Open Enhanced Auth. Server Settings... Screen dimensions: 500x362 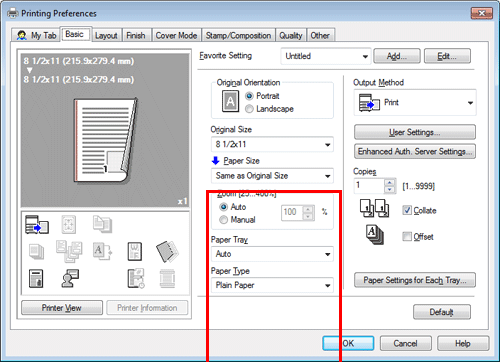coord(415,152)
